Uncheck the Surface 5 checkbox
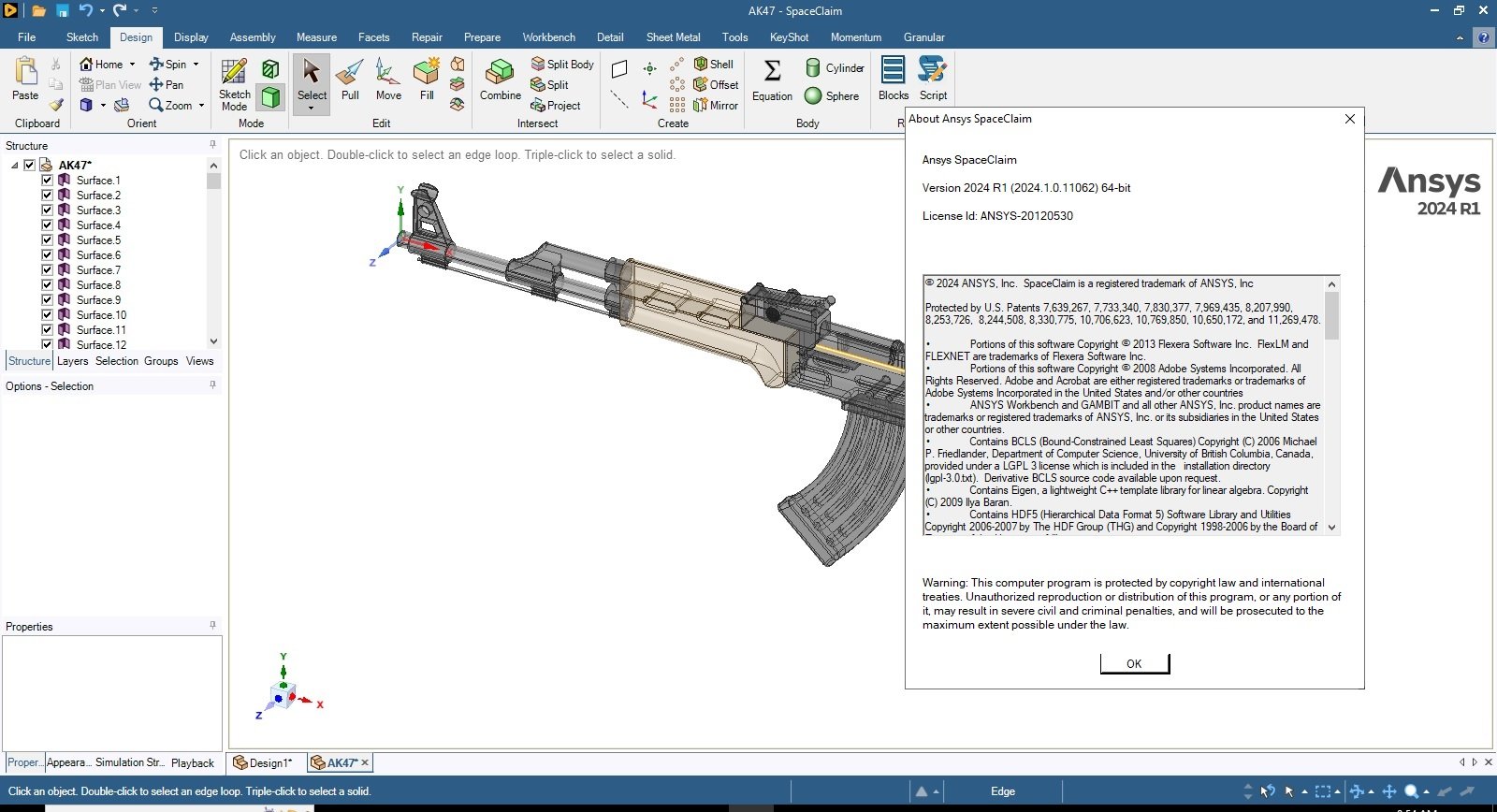The height and width of the screenshot is (812, 1497). (x=47, y=239)
